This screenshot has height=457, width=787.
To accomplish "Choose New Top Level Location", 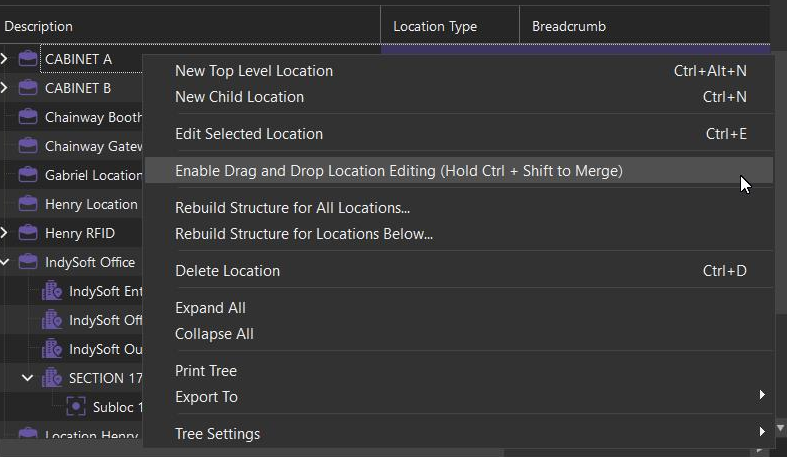I will pos(254,71).
